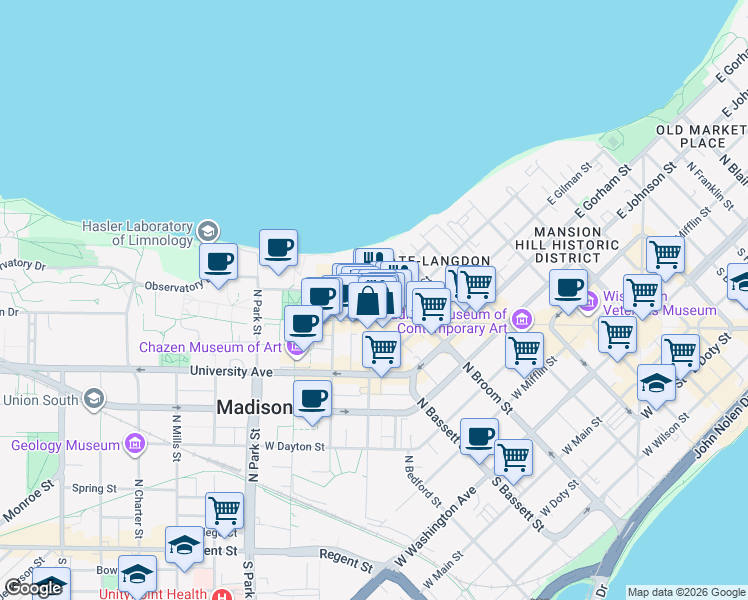Open the Union South pin icon
This screenshot has height=600, width=748.
pyautogui.click(x=94, y=399)
